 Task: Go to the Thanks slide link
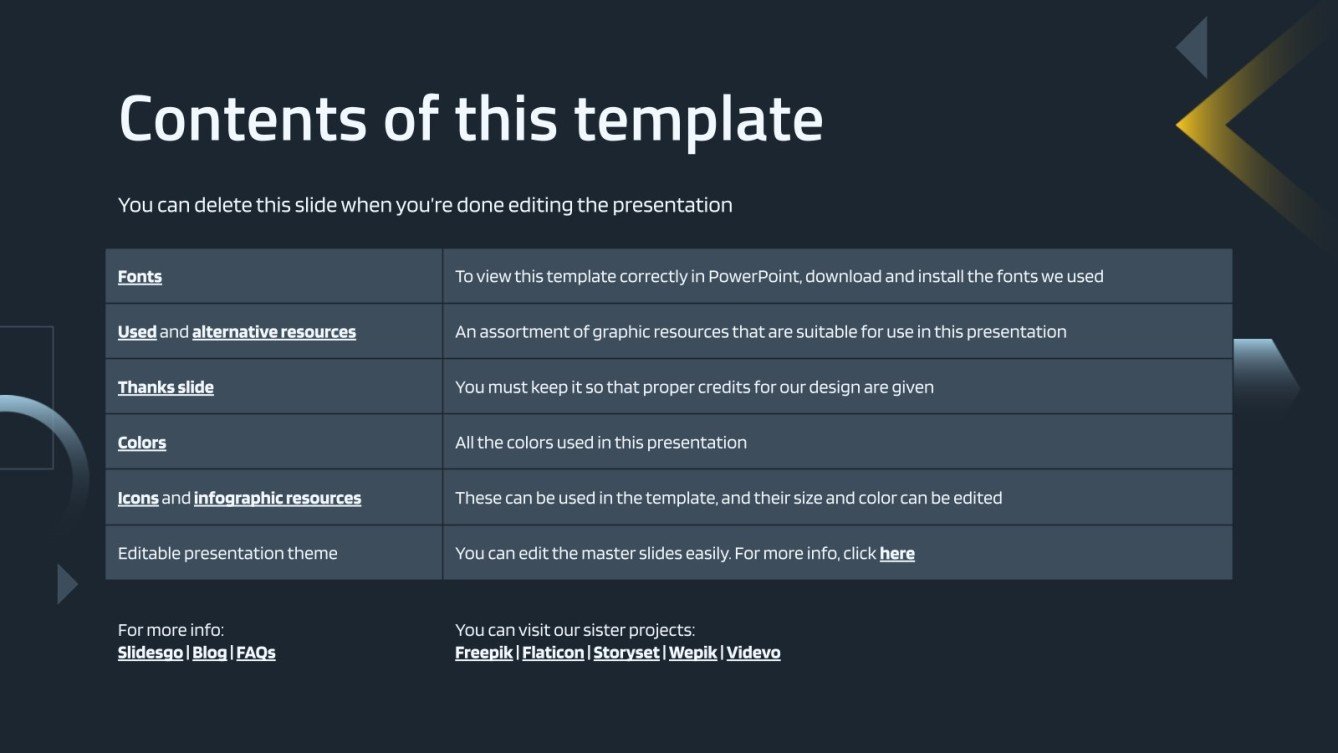coord(165,387)
